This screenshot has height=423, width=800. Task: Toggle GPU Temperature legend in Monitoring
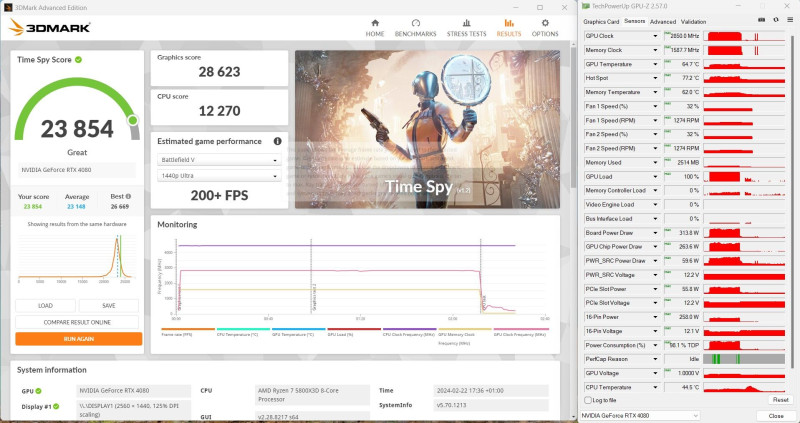(298, 332)
